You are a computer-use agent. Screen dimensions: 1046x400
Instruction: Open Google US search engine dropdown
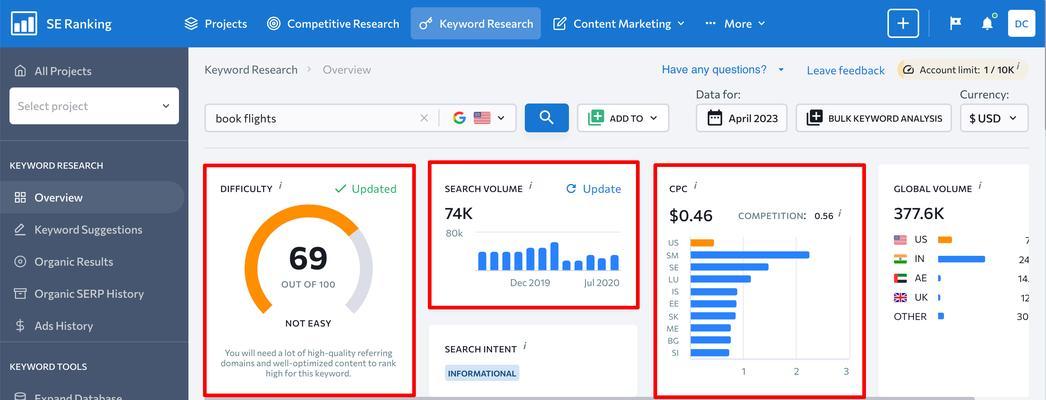478,118
